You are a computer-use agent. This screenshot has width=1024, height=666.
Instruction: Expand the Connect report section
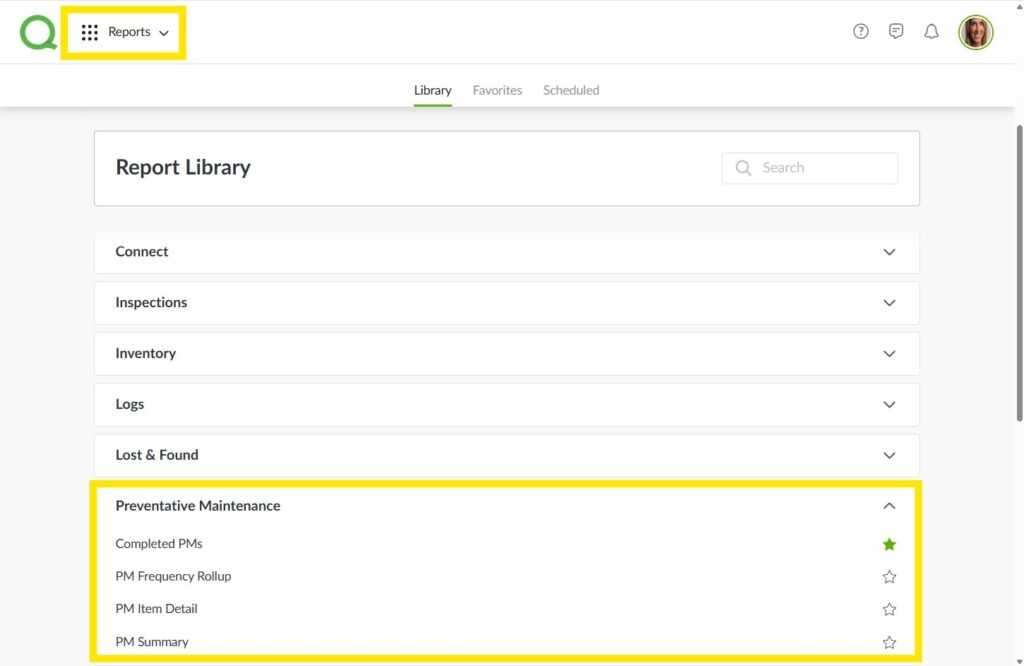point(889,252)
